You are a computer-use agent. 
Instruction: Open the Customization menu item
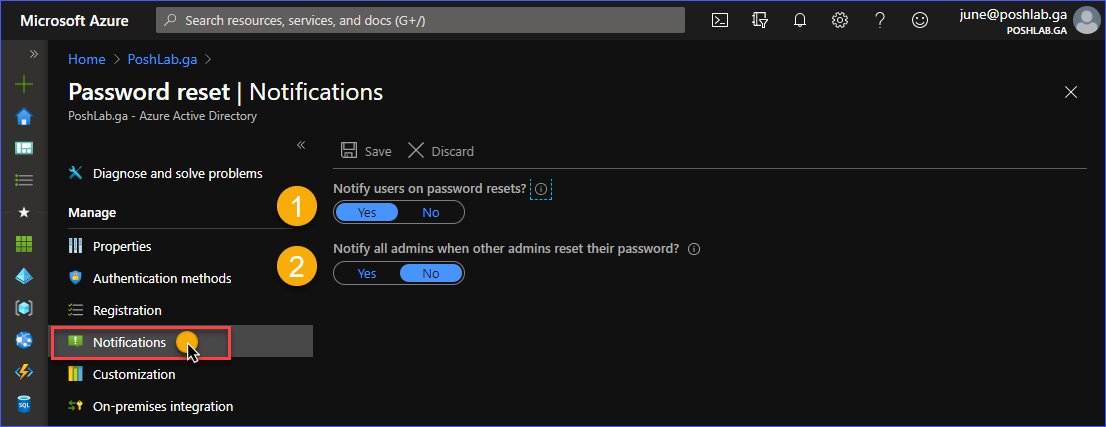[134, 374]
